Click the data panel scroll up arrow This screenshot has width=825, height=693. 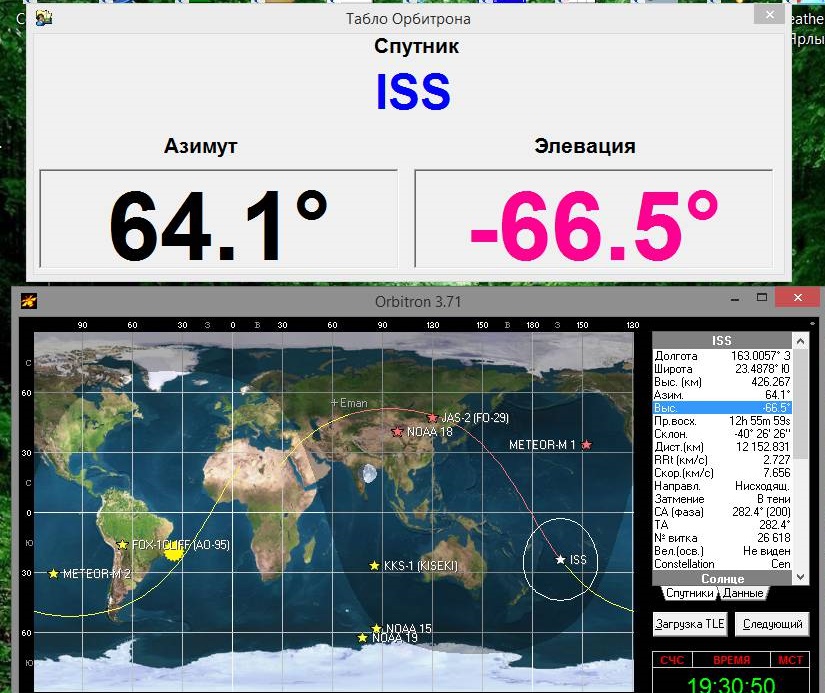click(x=800, y=341)
